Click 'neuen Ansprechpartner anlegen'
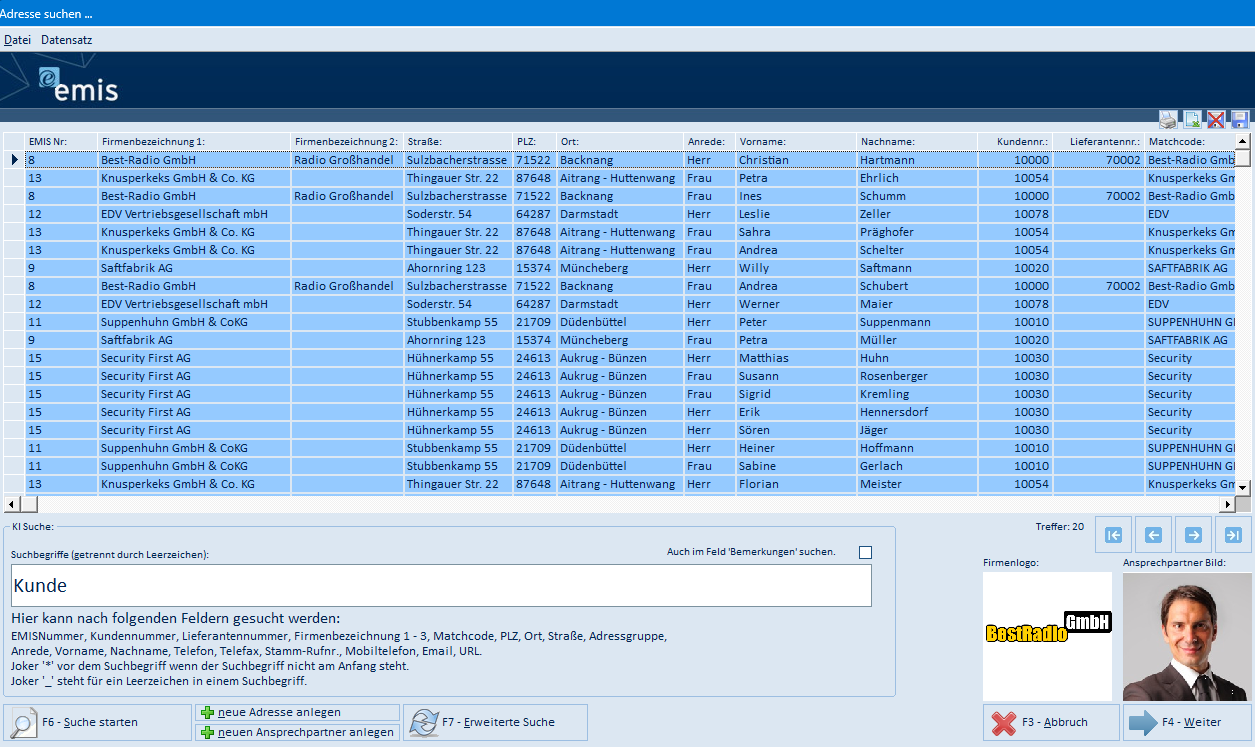Viewport: 1255px width, 747px height. 297,732
